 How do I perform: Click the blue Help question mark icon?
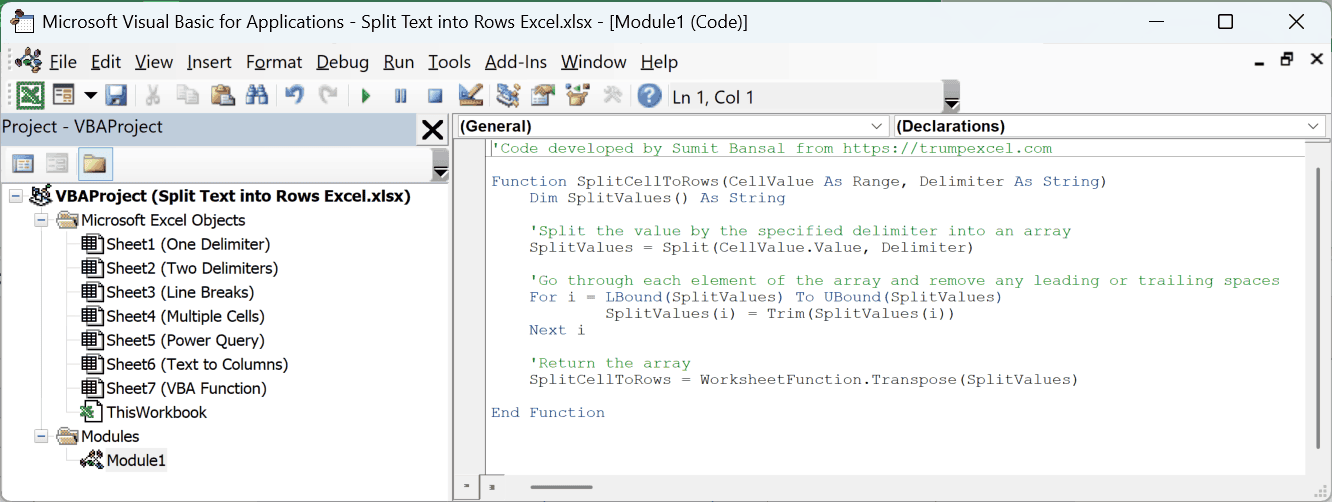[650, 96]
